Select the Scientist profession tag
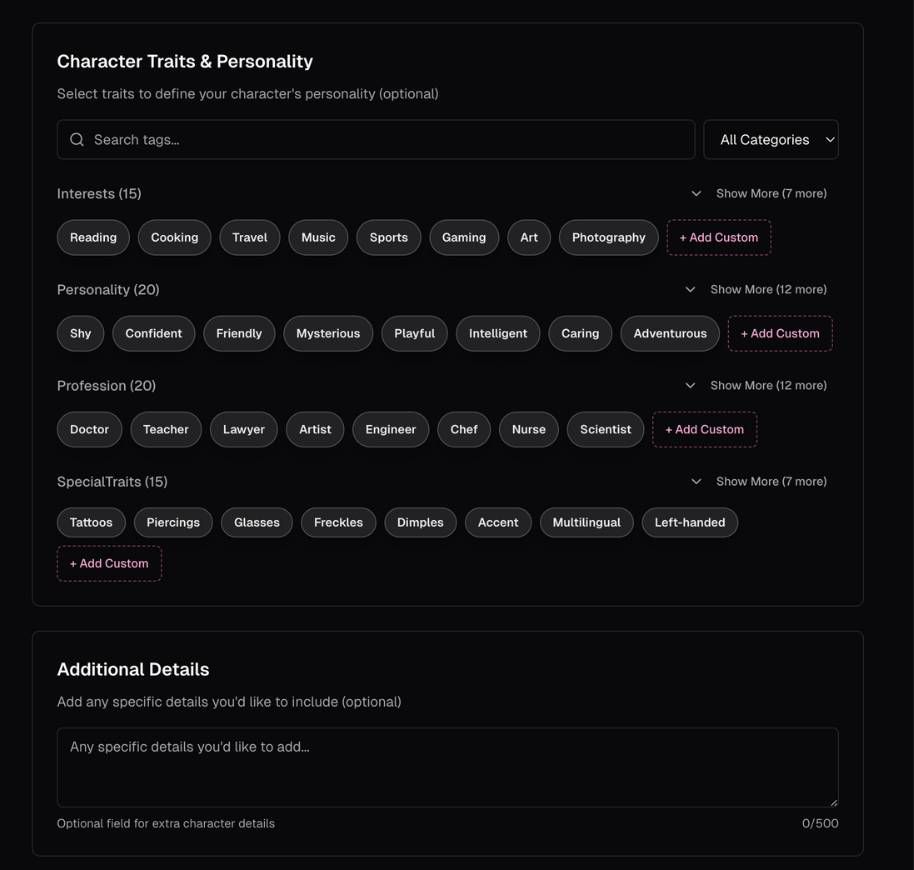 (605, 430)
